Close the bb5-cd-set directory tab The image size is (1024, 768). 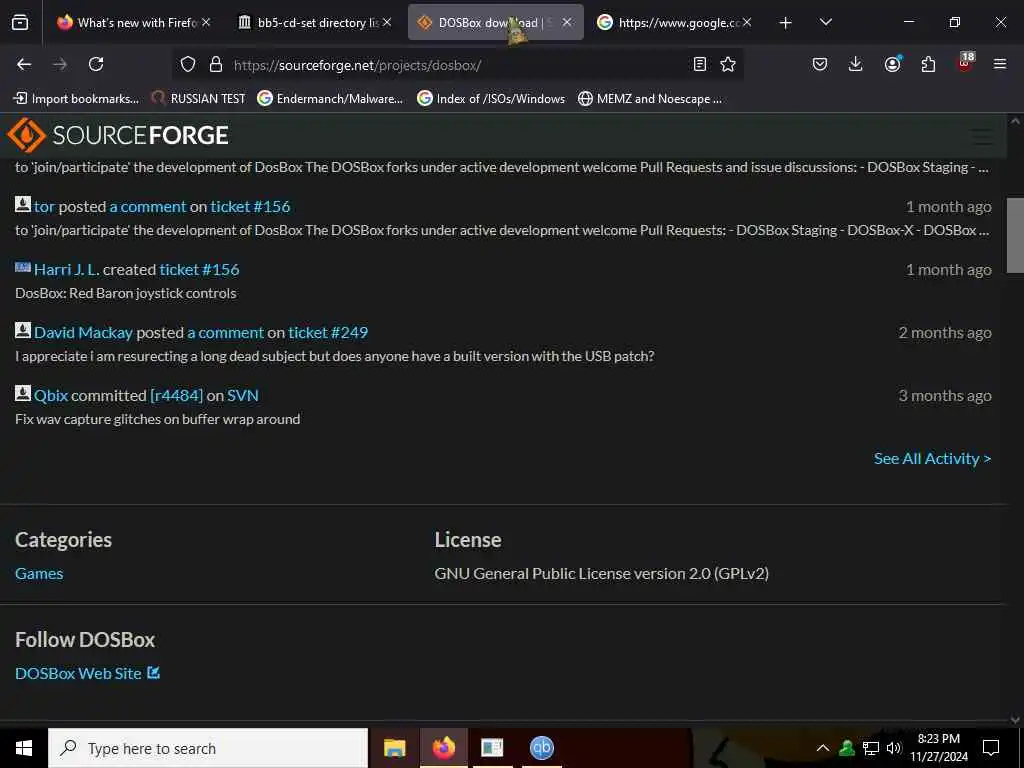(387, 22)
